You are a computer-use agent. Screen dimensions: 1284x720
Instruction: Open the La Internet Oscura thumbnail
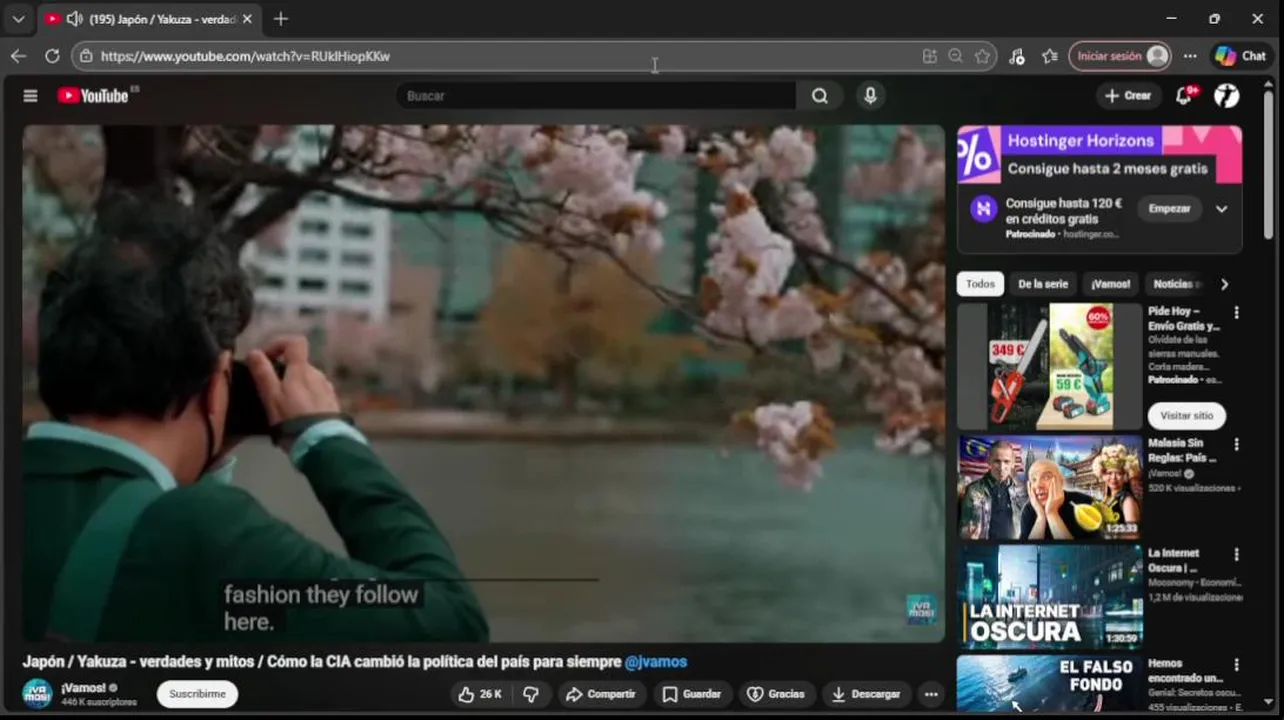click(x=1049, y=597)
